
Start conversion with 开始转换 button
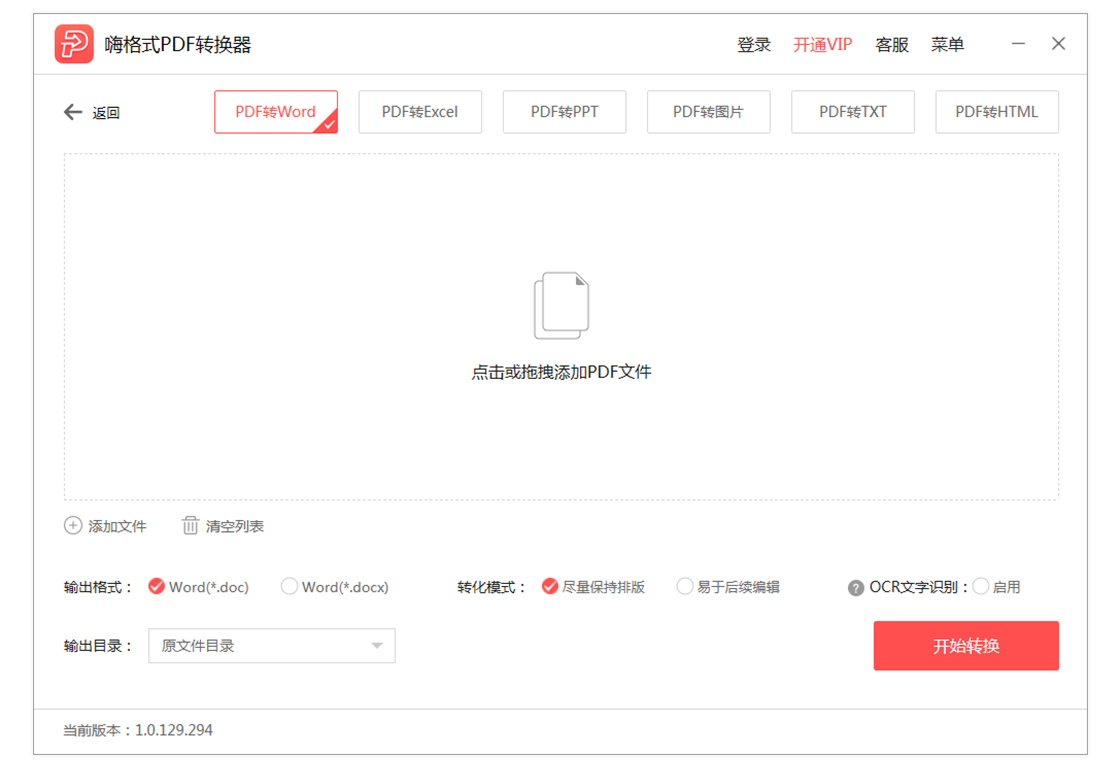point(966,646)
